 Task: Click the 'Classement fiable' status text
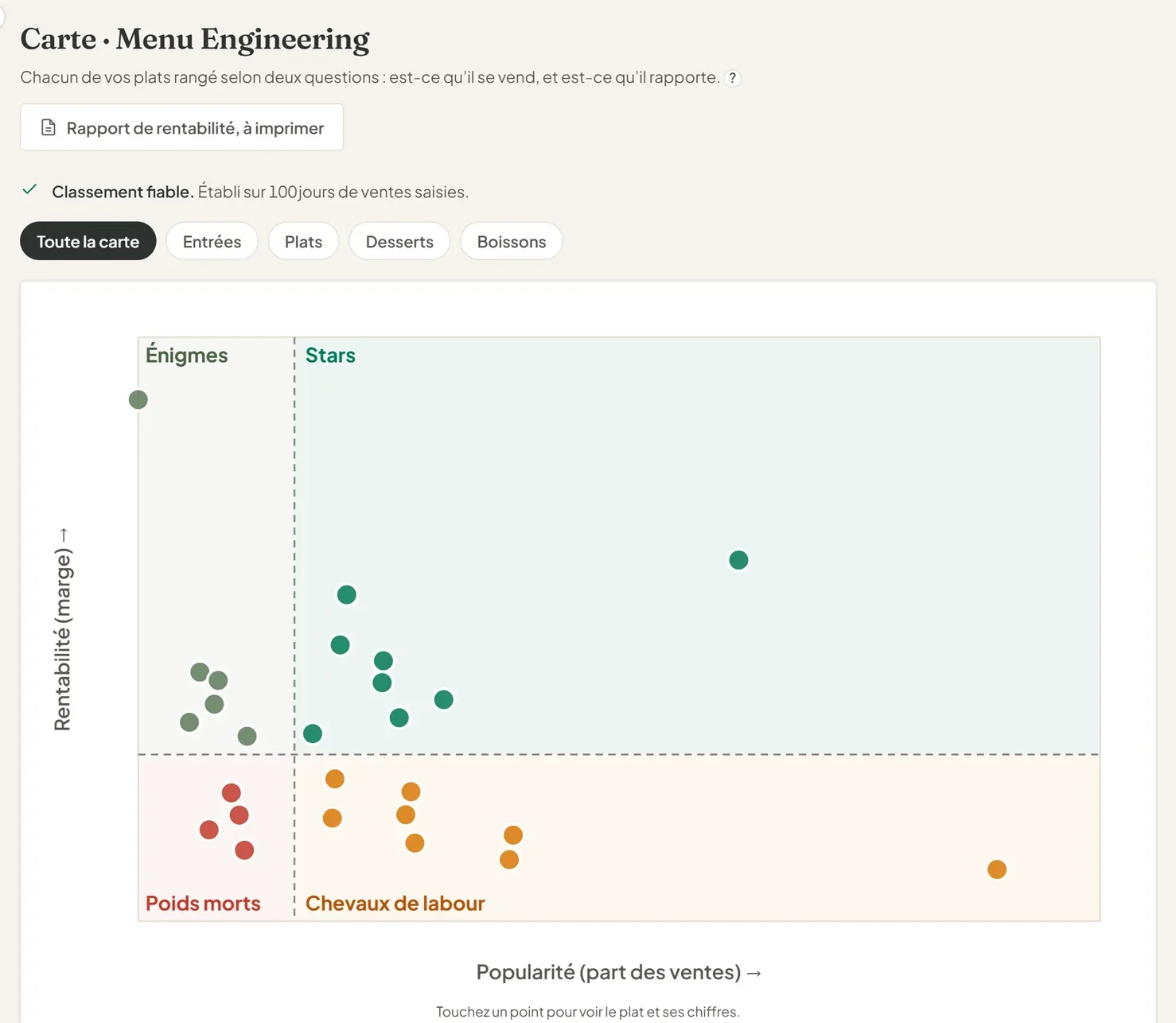(123, 192)
